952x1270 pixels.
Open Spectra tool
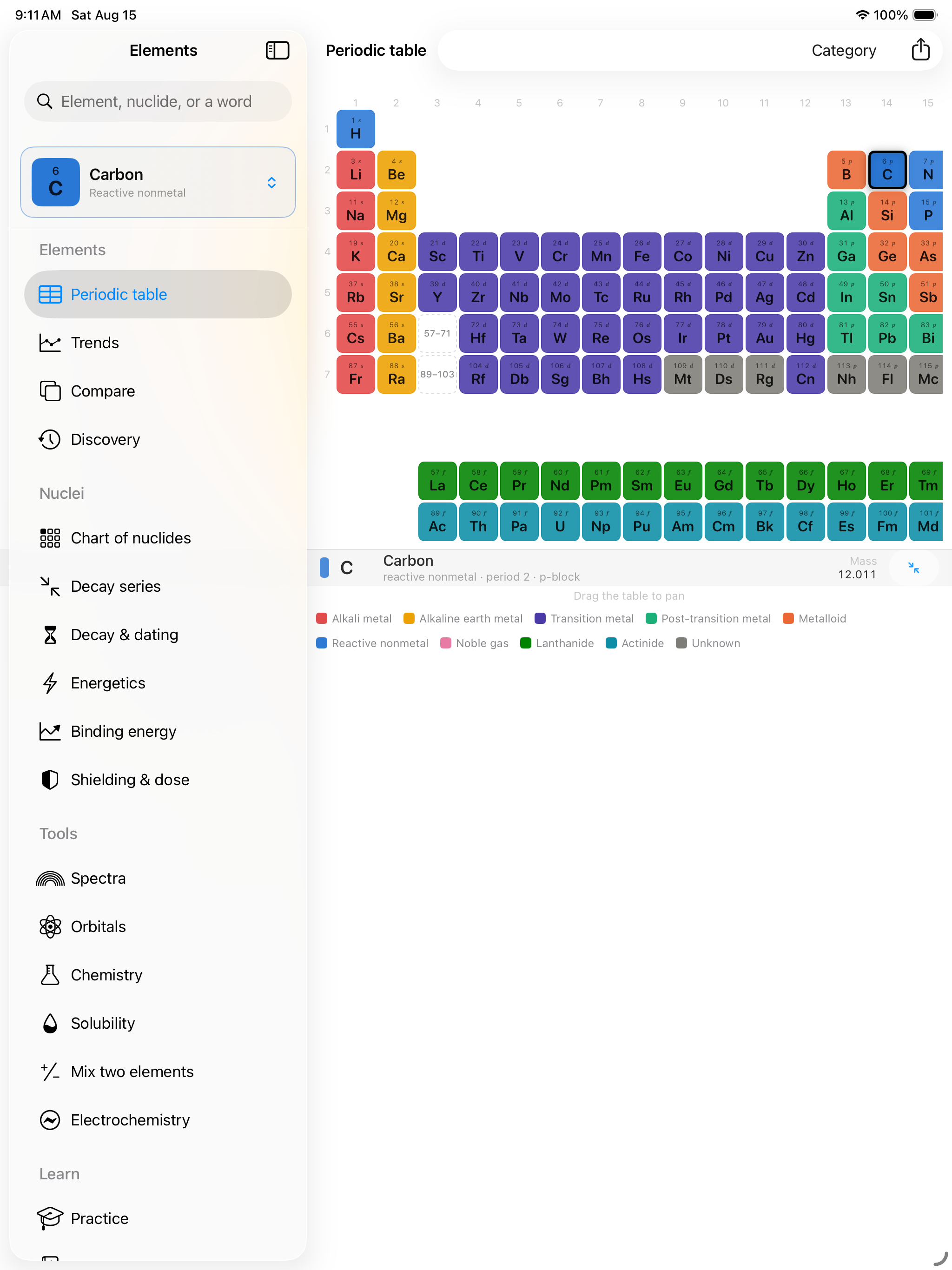click(x=158, y=879)
